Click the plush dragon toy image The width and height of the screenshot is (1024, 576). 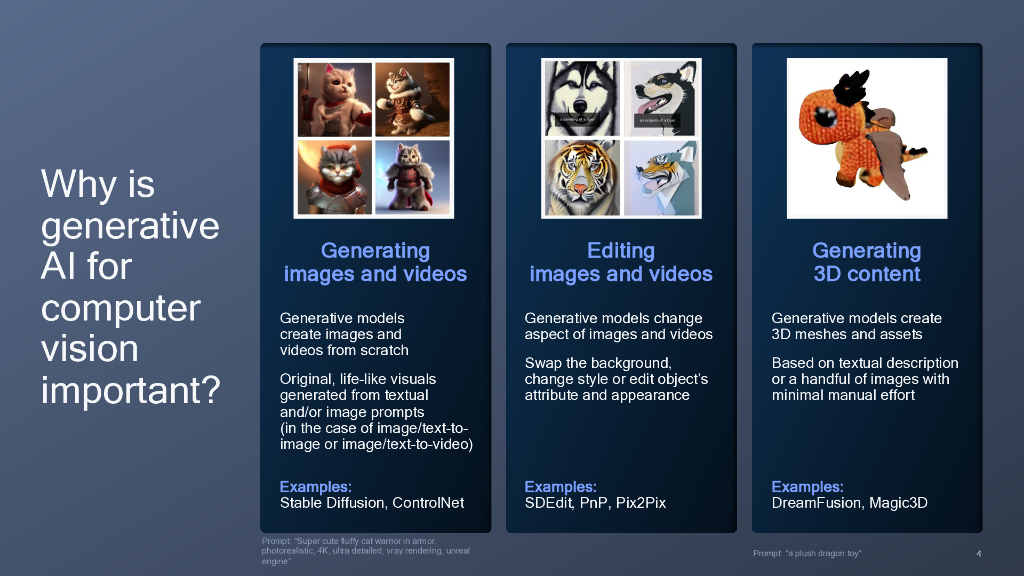tap(867, 138)
